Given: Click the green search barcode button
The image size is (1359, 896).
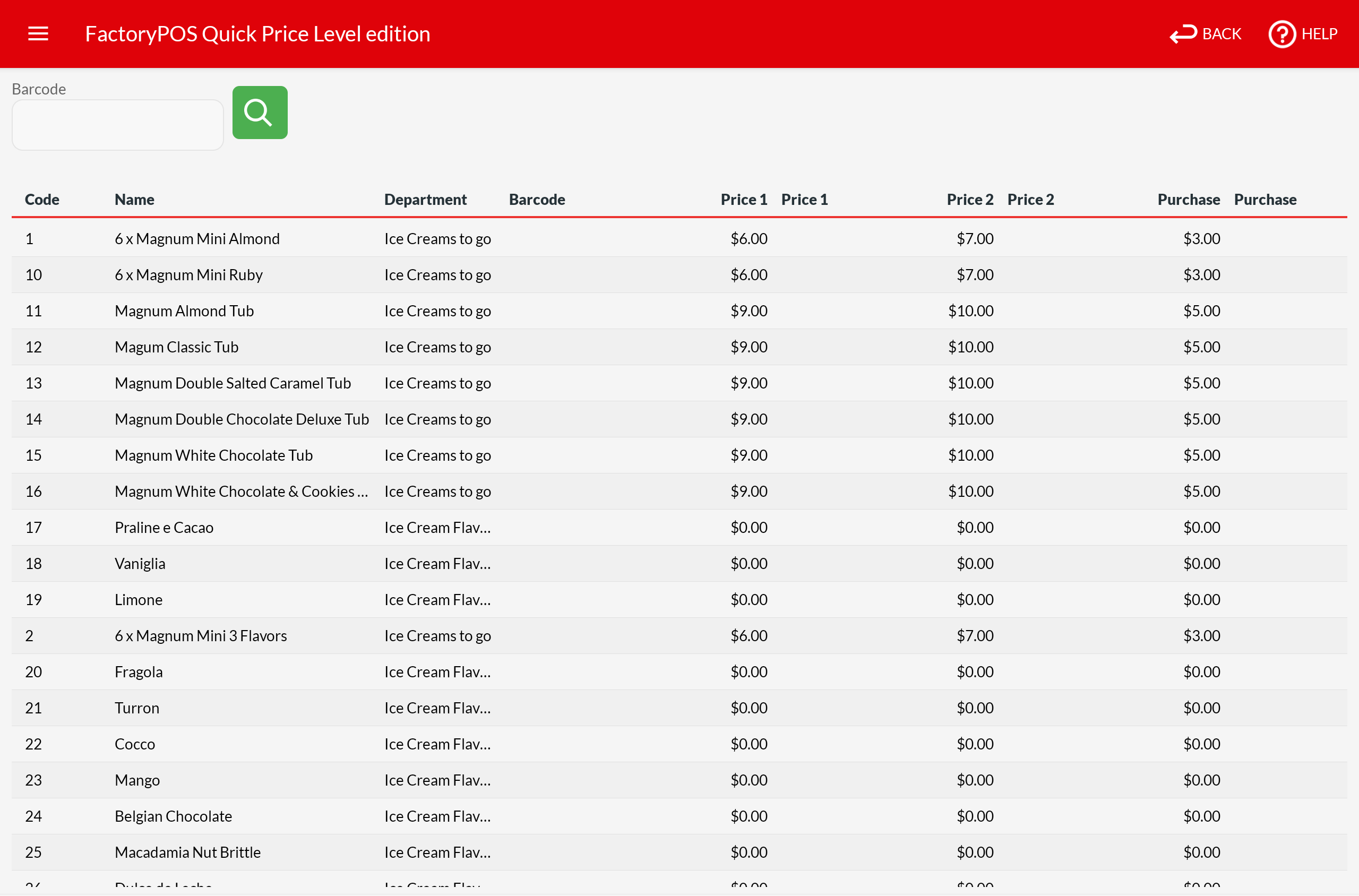Looking at the screenshot, I should pyautogui.click(x=260, y=113).
